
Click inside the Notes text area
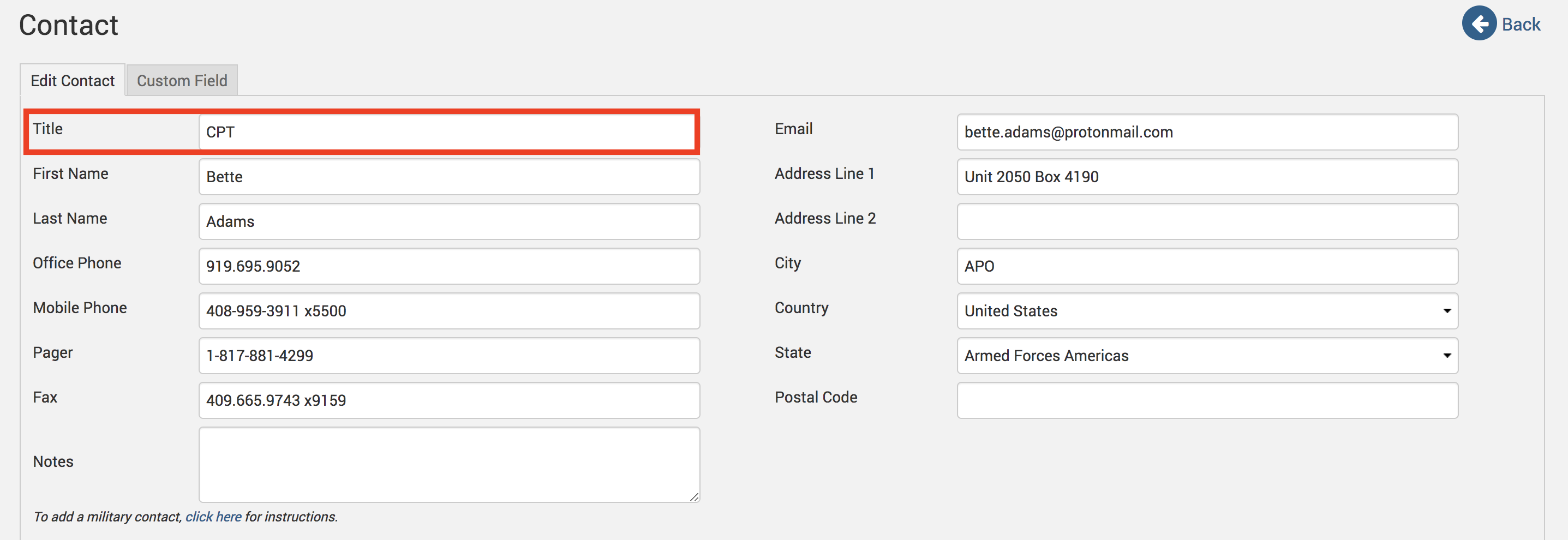pos(449,465)
